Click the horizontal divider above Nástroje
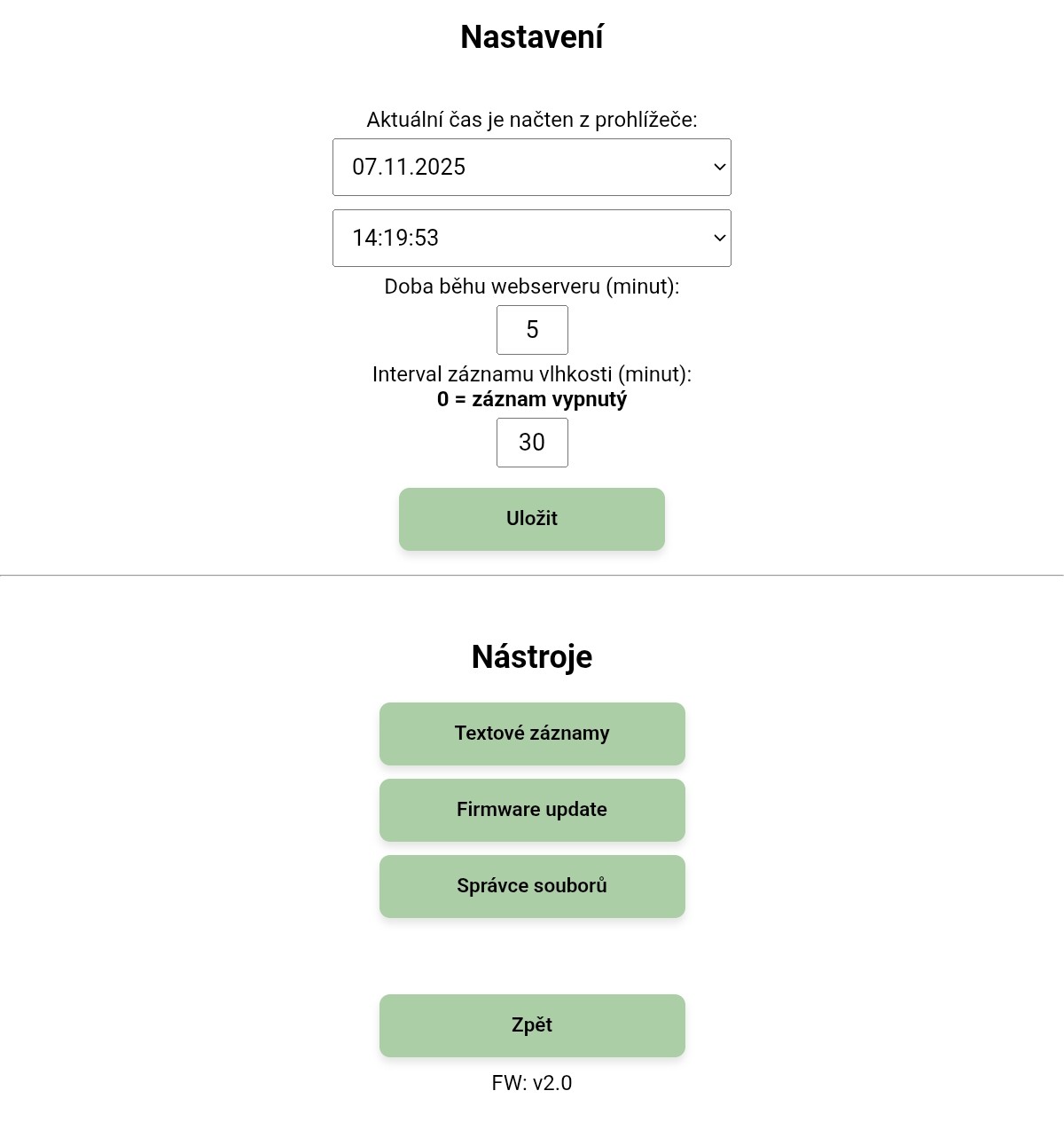This screenshot has height=1130, width=1064. (532, 575)
